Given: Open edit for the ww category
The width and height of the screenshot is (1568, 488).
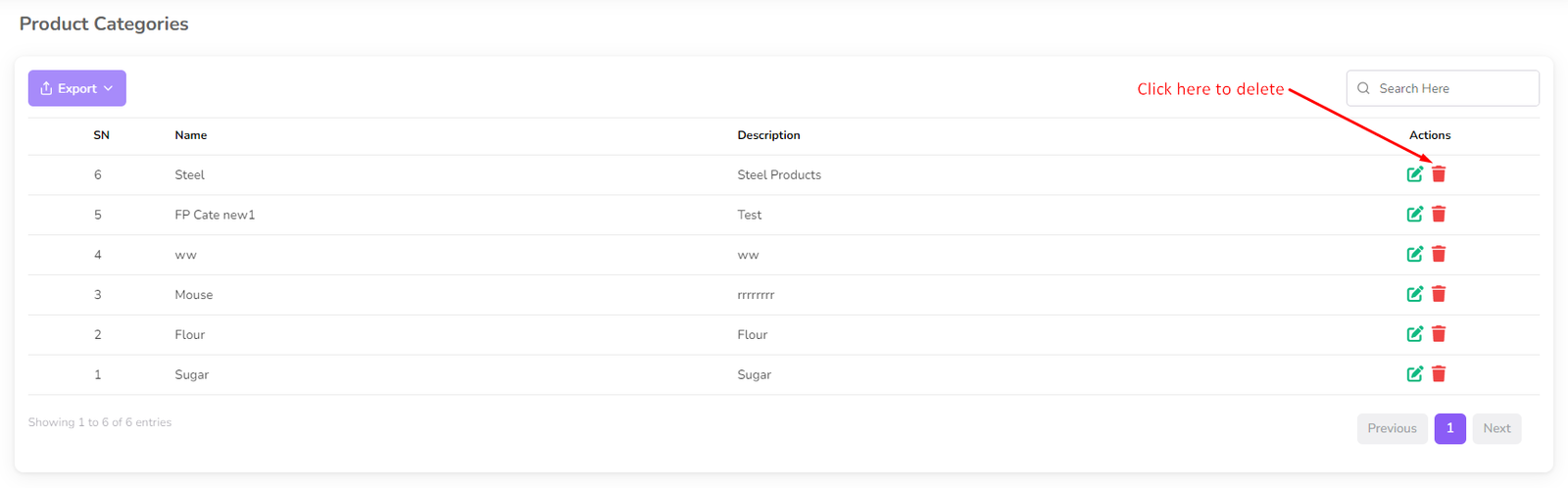Looking at the screenshot, I should pos(1414,255).
